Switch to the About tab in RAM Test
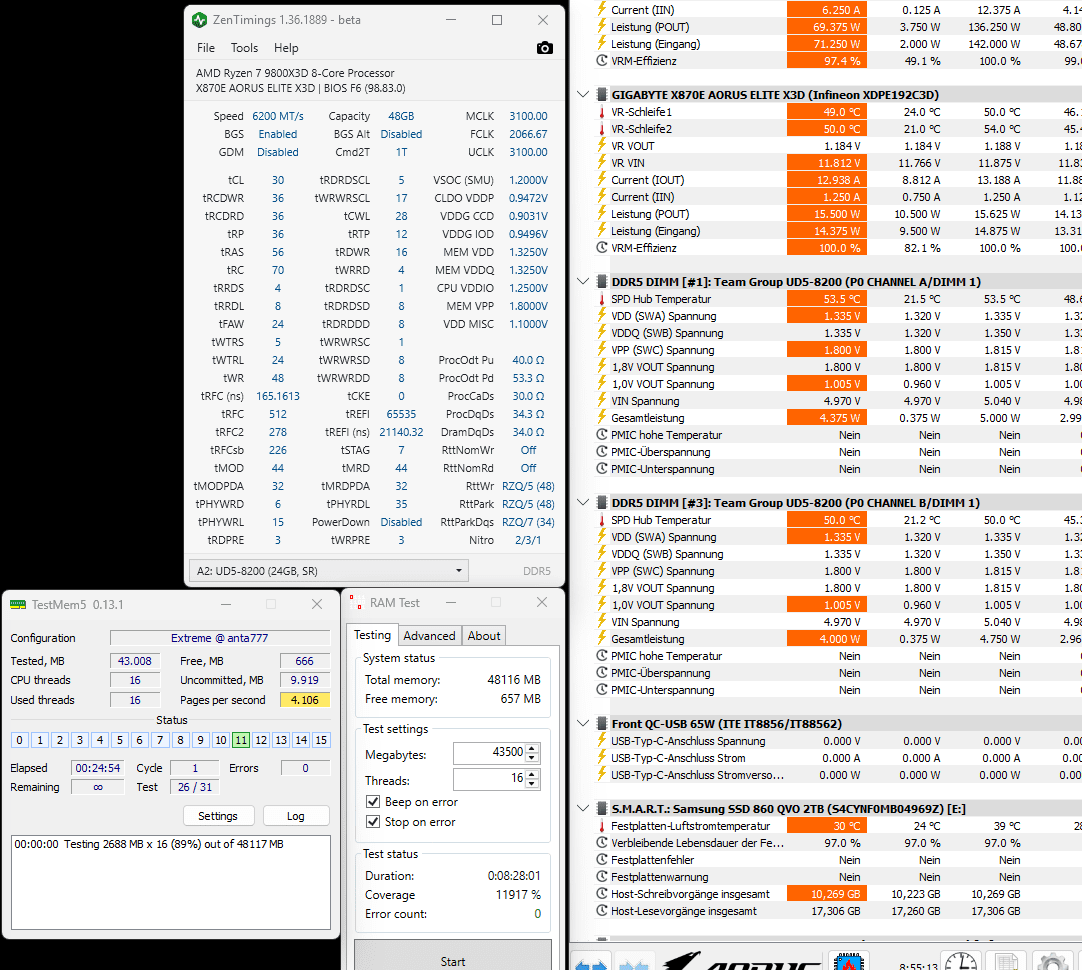The height and width of the screenshot is (970, 1082). click(484, 635)
